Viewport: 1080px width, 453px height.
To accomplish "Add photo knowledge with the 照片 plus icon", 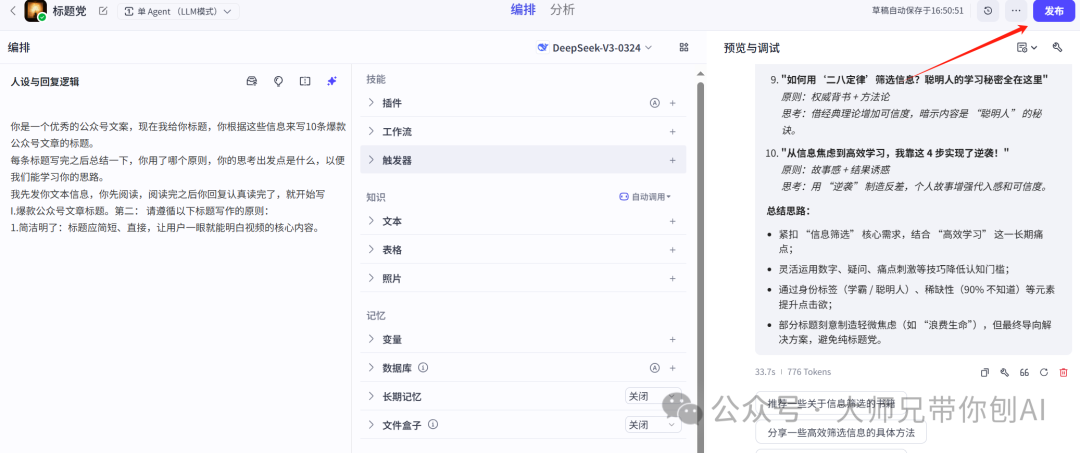I will coord(673,279).
